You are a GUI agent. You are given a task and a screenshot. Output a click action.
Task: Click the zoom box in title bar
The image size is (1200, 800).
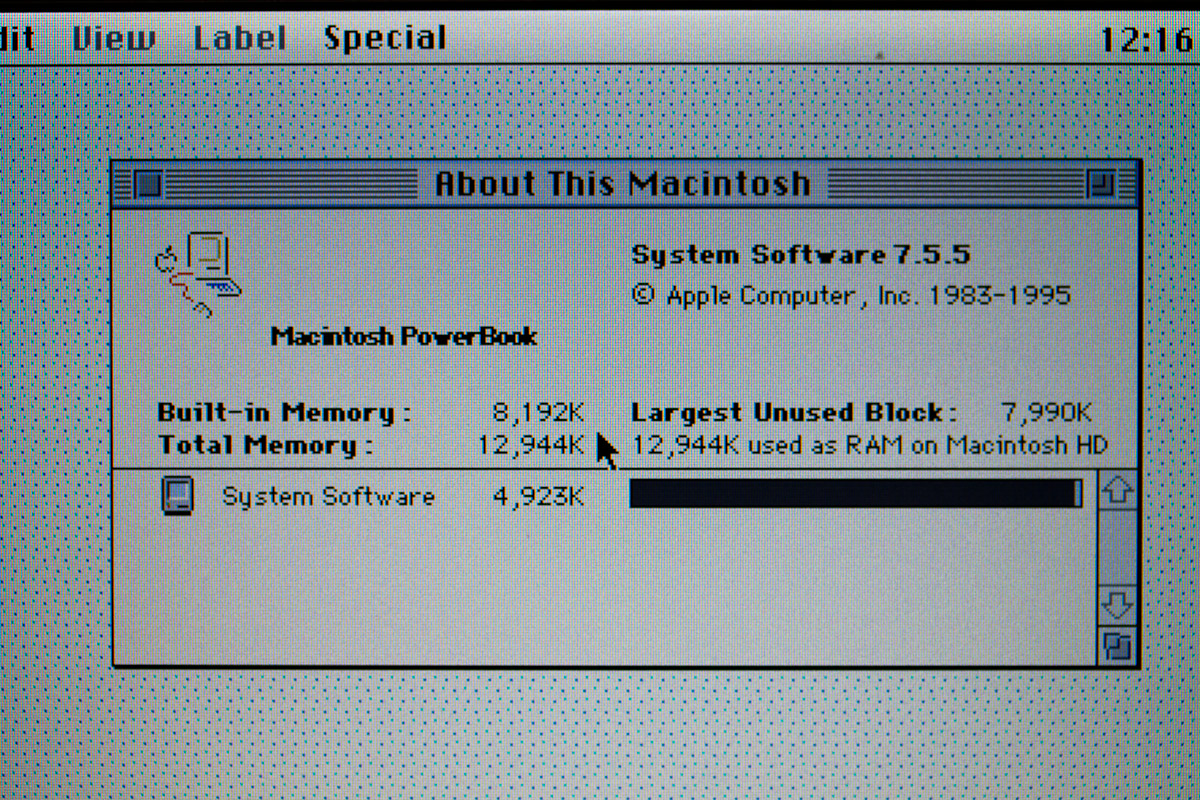click(x=1100, y=184)
